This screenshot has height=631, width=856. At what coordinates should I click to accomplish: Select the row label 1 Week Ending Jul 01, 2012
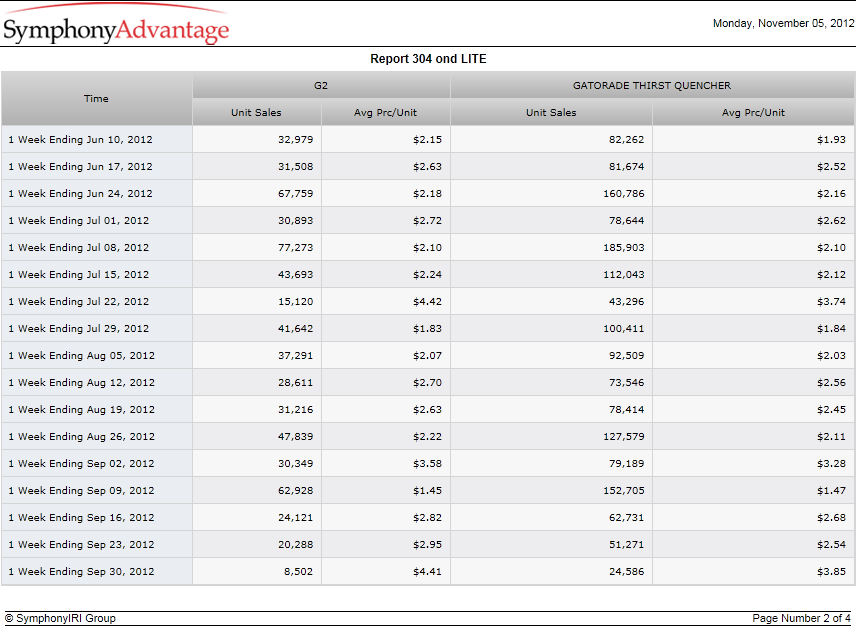(79, 221)
